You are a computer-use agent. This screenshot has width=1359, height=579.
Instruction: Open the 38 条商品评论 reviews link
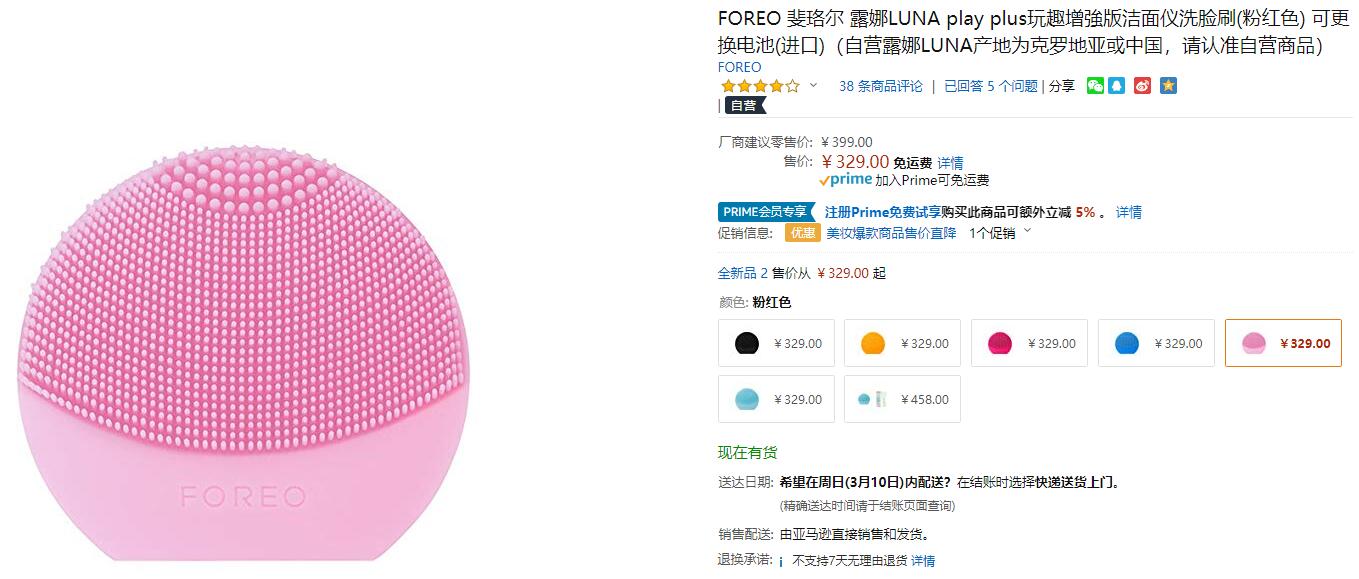pos(880,86)
